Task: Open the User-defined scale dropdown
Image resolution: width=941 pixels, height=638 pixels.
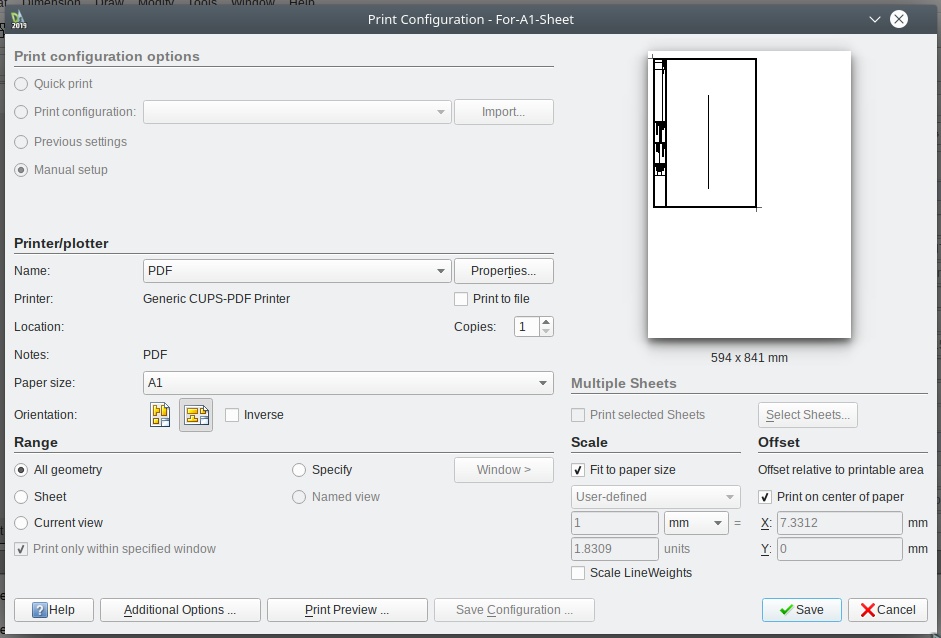Action: [x=656, y=497]
